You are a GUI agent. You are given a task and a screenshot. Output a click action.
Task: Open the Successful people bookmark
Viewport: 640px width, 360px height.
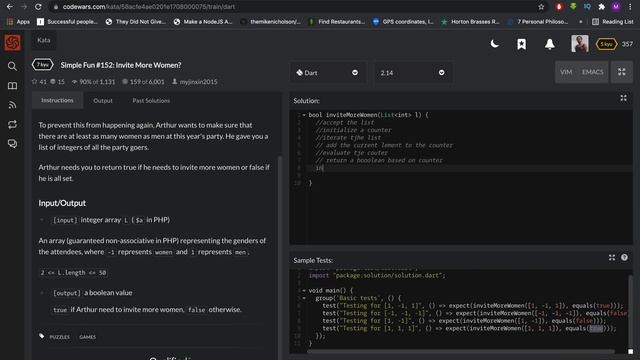67,22
